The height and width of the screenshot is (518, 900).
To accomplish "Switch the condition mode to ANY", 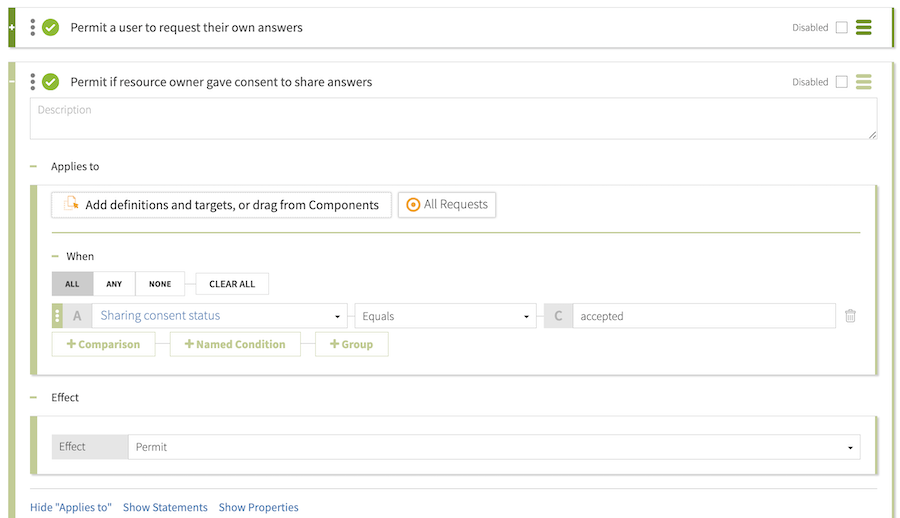I will [x=114, y=284].
